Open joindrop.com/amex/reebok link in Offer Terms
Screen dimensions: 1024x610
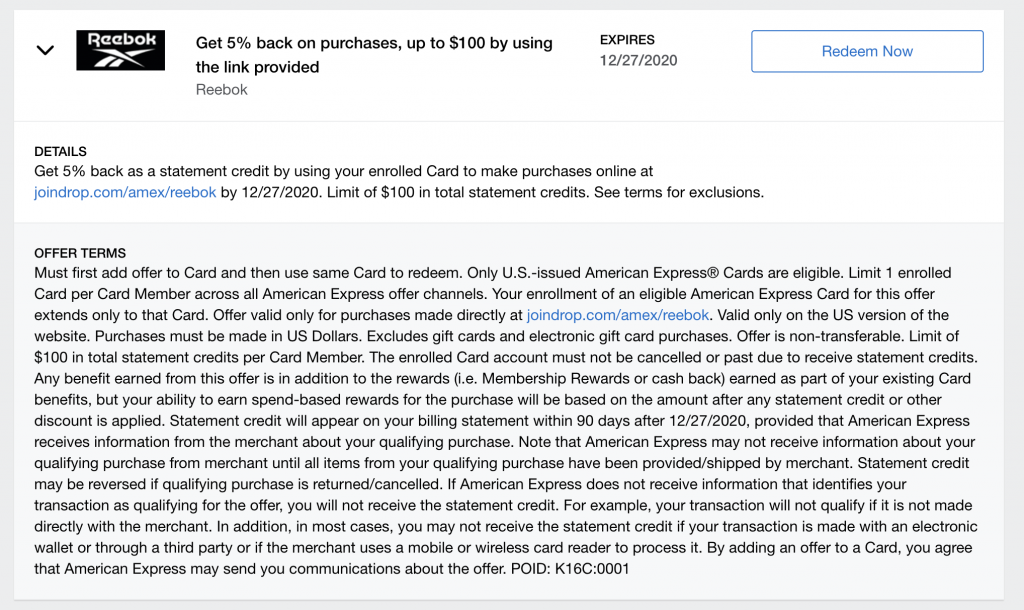point(618,315)
